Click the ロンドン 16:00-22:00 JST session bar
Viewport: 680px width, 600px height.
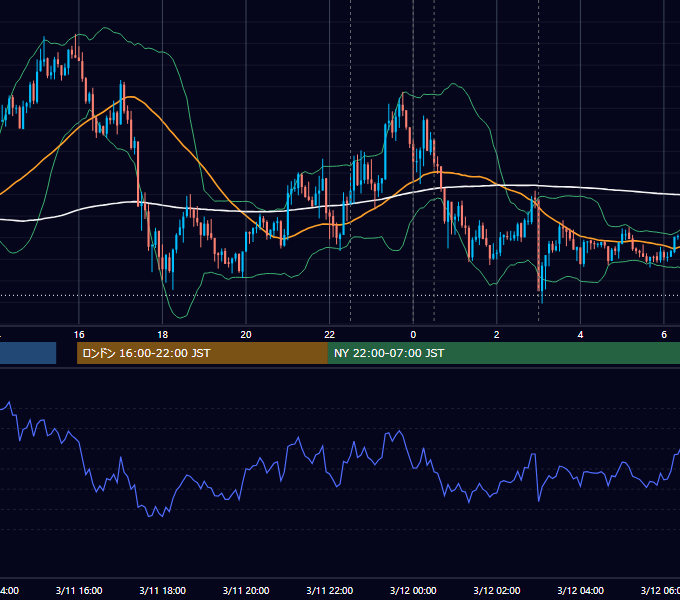[202, 353]
